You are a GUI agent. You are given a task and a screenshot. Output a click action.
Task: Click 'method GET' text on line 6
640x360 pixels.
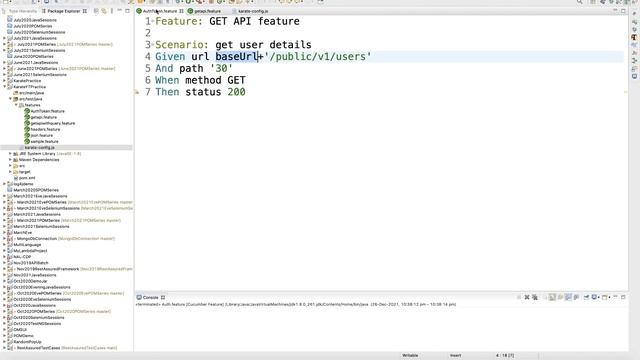(x=216, y=80)
